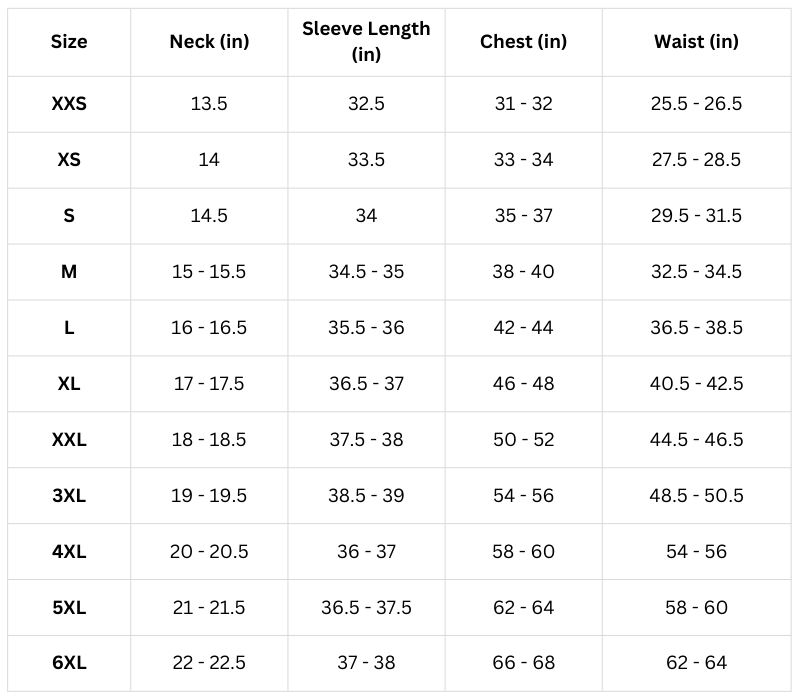Click the Size column header
The width and height of the screenshot is (800, 700).
coord(69,42)
